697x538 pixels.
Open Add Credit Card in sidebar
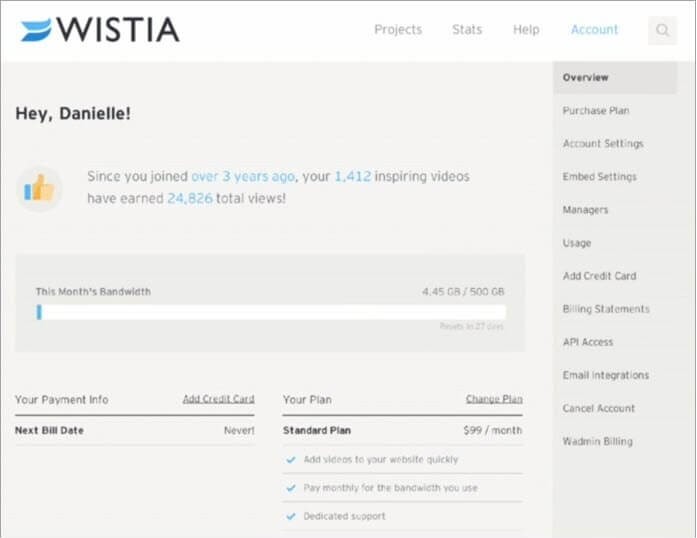[x=599, y=276]
